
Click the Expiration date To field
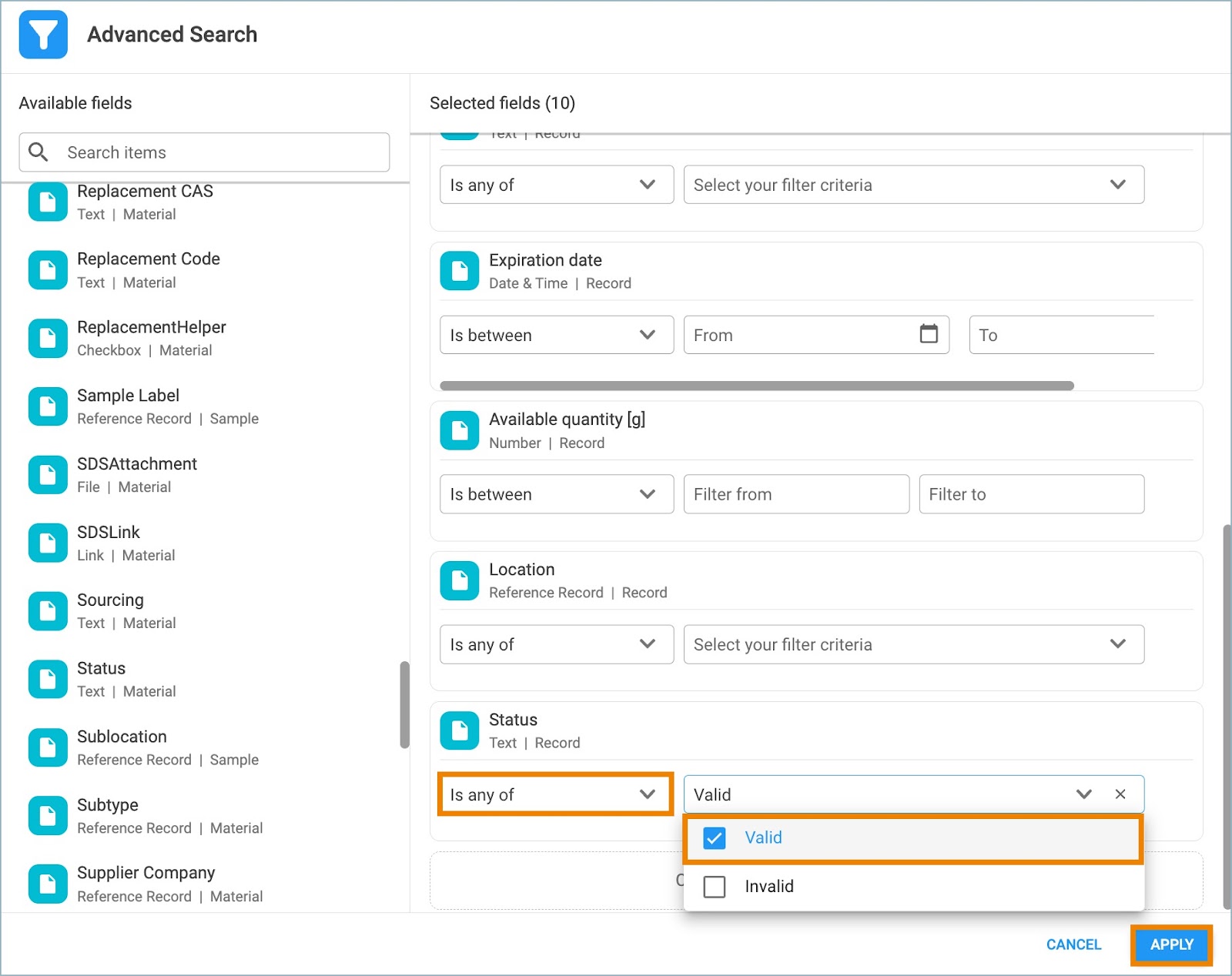tap(1062, 335)
